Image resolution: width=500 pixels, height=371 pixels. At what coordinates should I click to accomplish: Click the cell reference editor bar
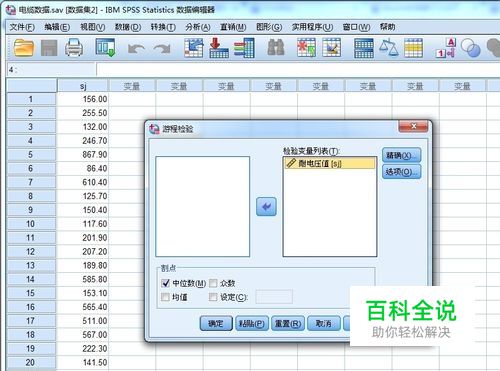(298, 70)
